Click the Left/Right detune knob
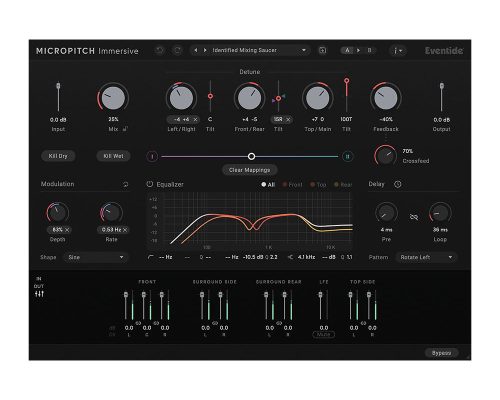This screenshot has height=400, width=500. click(181, 98)
